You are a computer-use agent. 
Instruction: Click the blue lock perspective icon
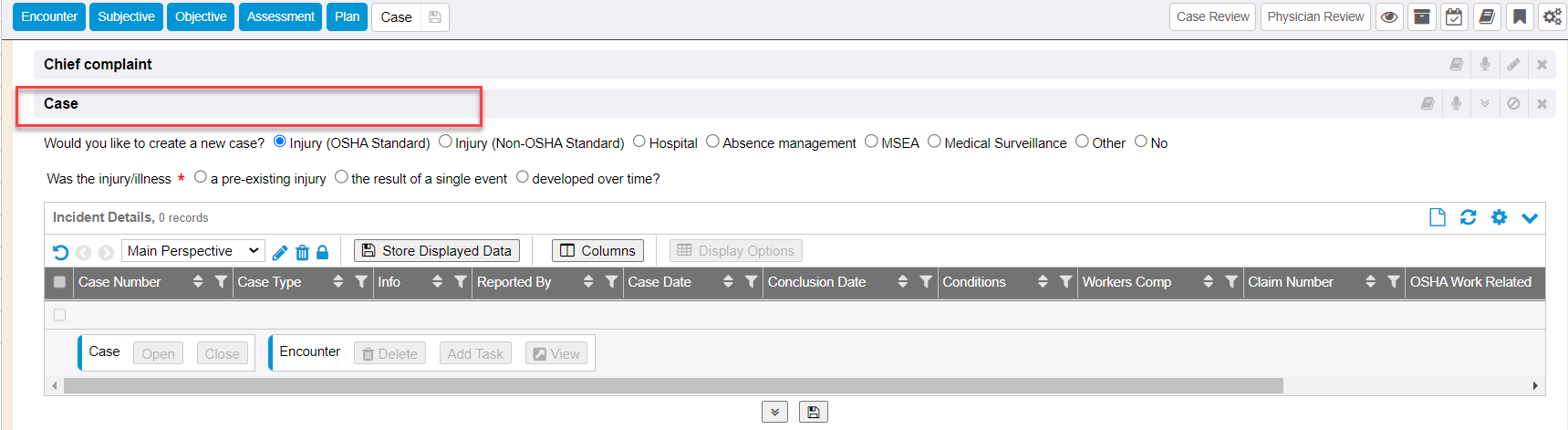coord(322,252)
